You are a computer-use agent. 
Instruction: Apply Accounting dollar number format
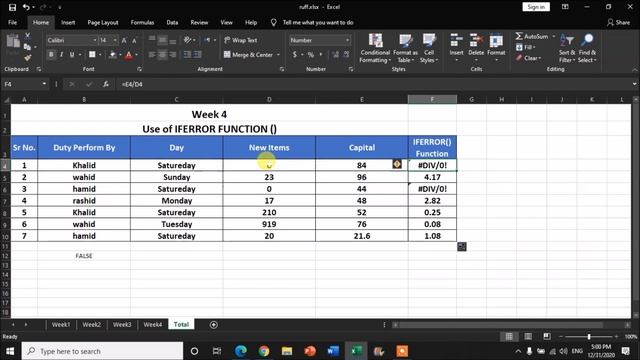tap(295, 54)
